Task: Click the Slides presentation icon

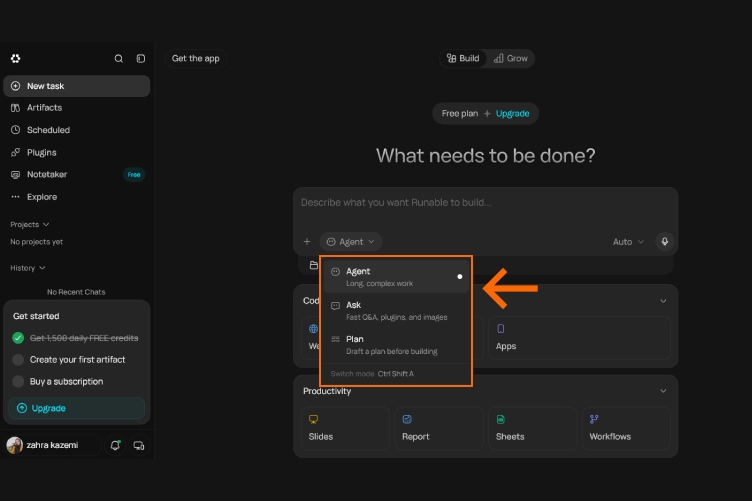Action: (313, 419)
